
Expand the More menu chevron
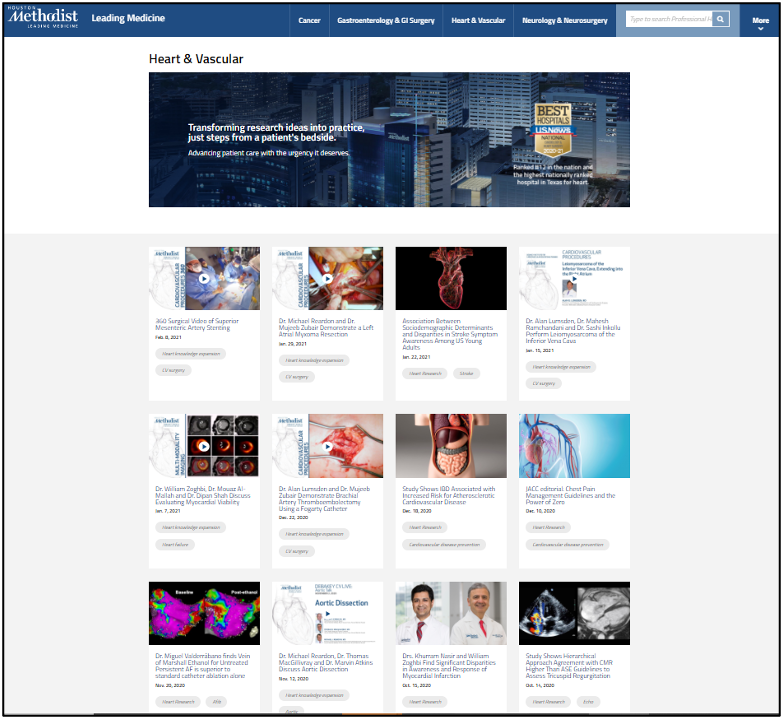point(760,29)
